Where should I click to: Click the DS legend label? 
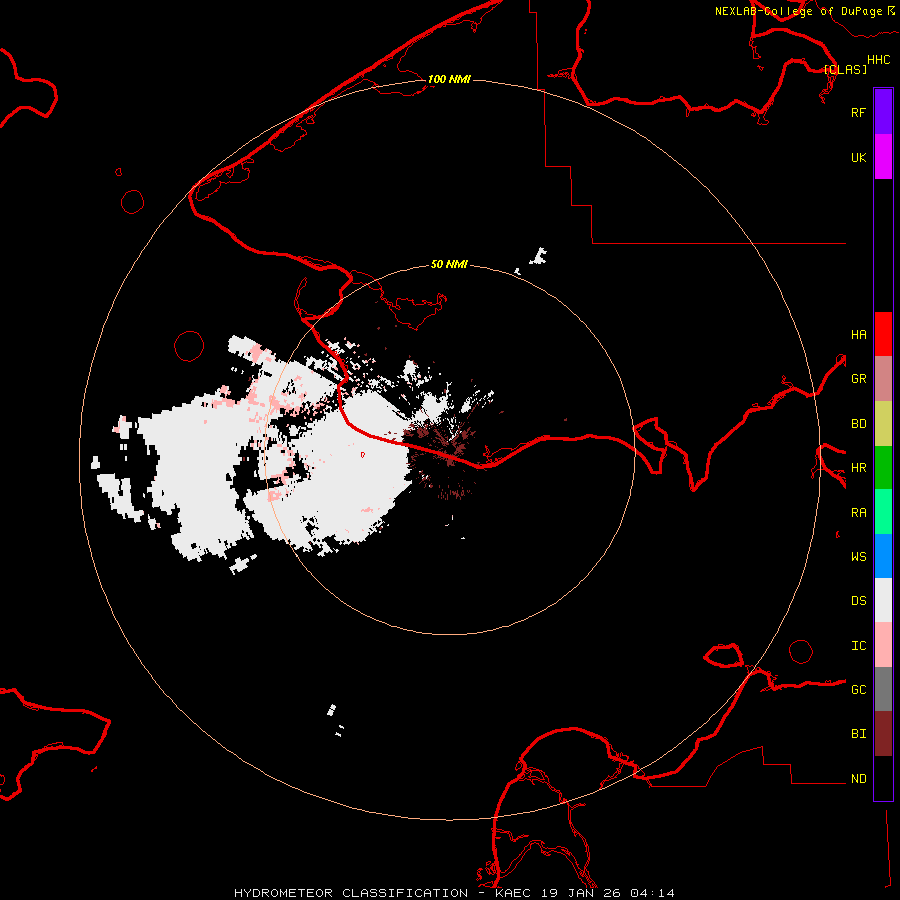[x=858, y=600]
